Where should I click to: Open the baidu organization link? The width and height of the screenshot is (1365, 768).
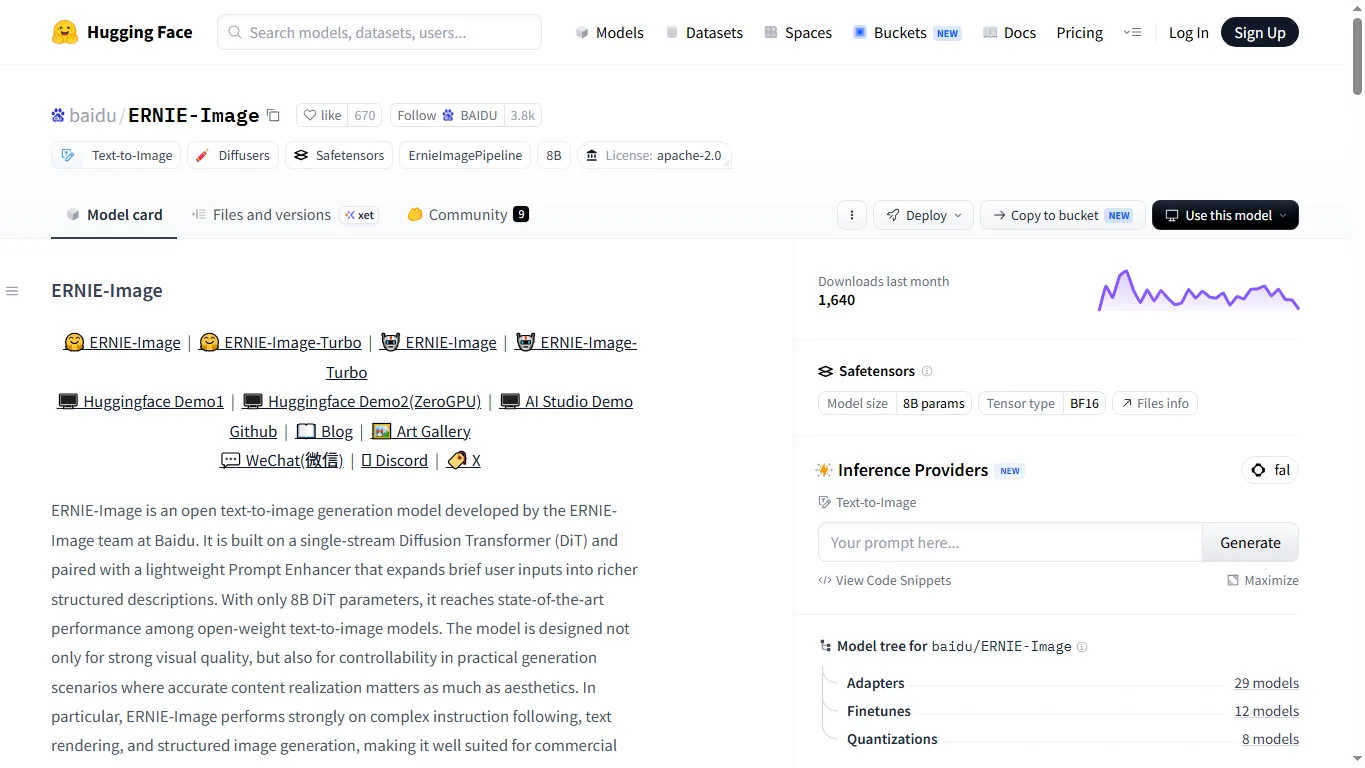[93, 115]
